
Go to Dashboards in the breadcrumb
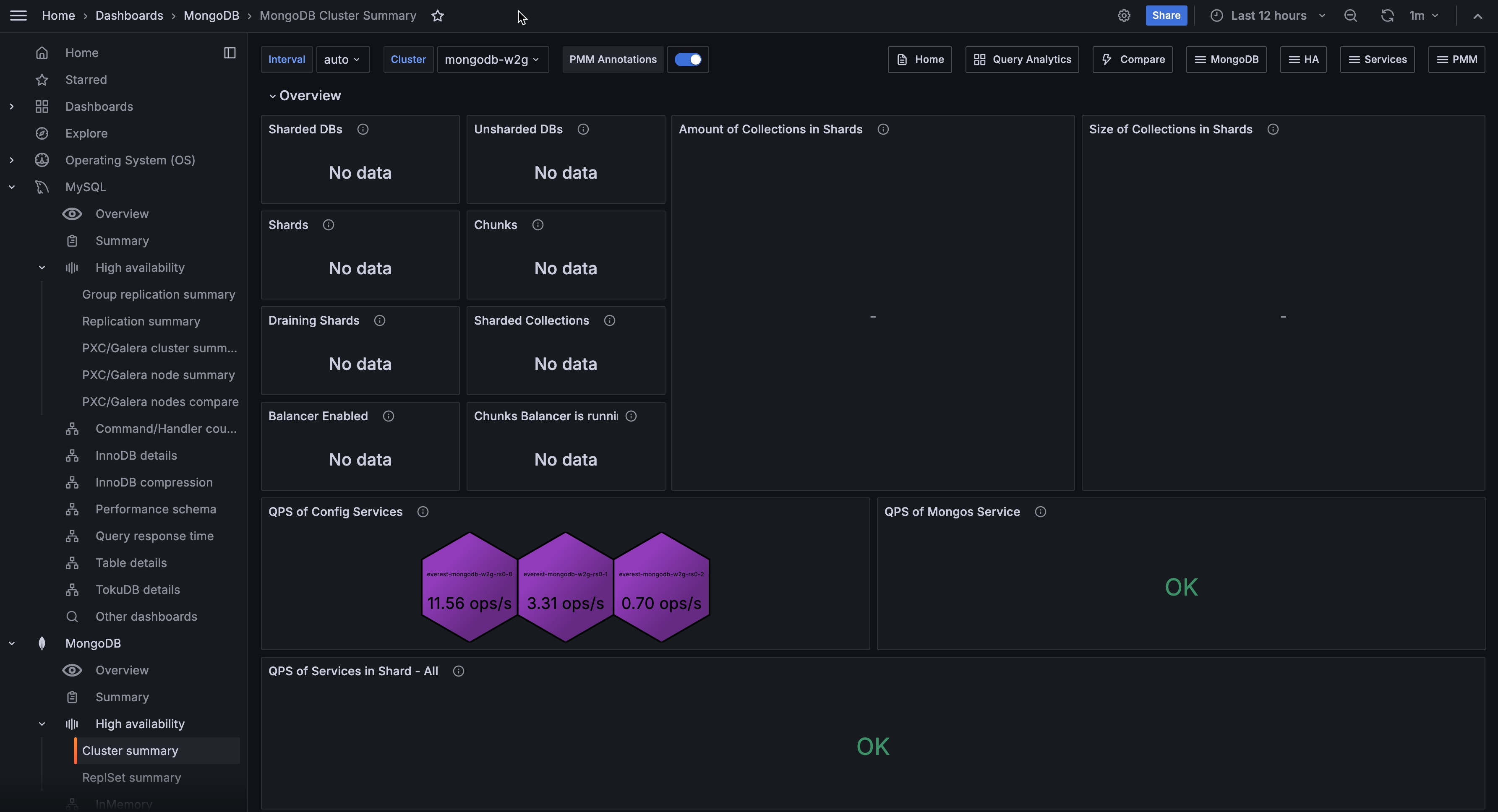pos(129,16)
